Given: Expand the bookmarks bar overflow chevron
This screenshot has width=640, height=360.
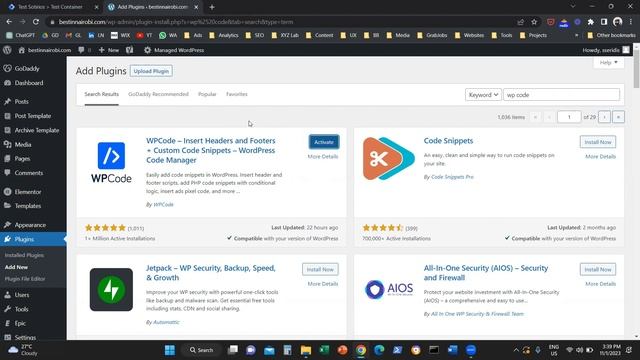Looking at the screenshot, I should pyautogui.click(x=576, y=36).
